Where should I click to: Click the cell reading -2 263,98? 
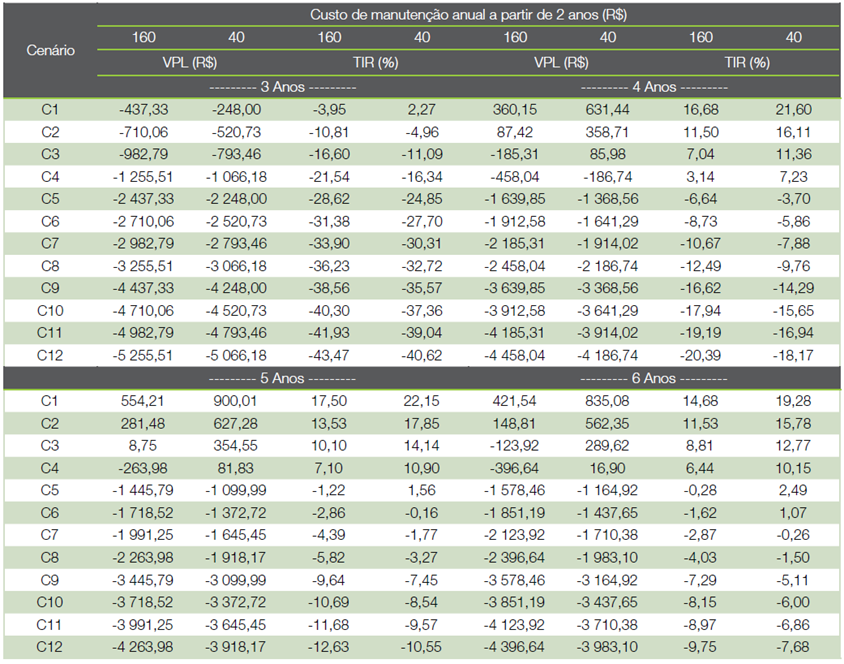tap(143, 557)
